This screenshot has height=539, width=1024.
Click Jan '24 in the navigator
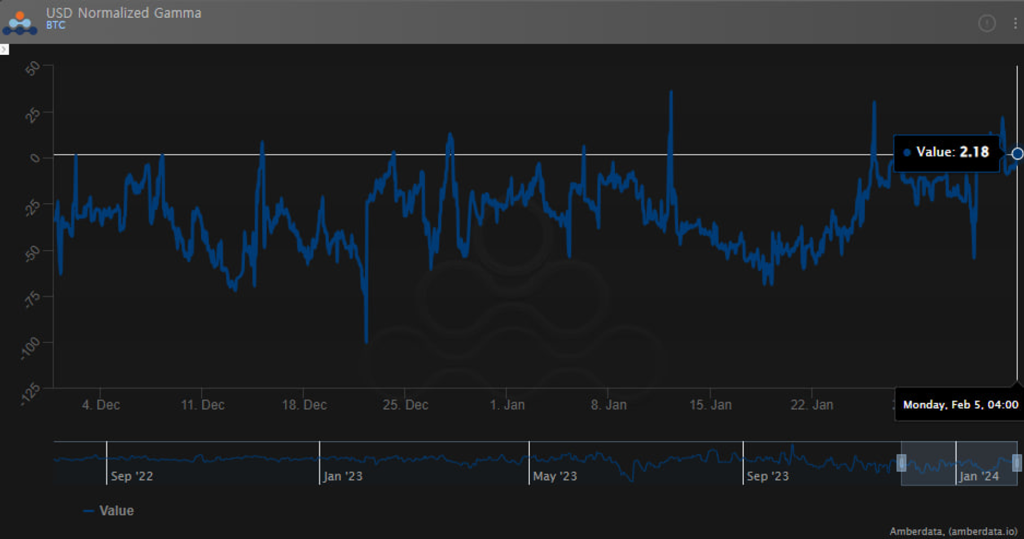978,476
